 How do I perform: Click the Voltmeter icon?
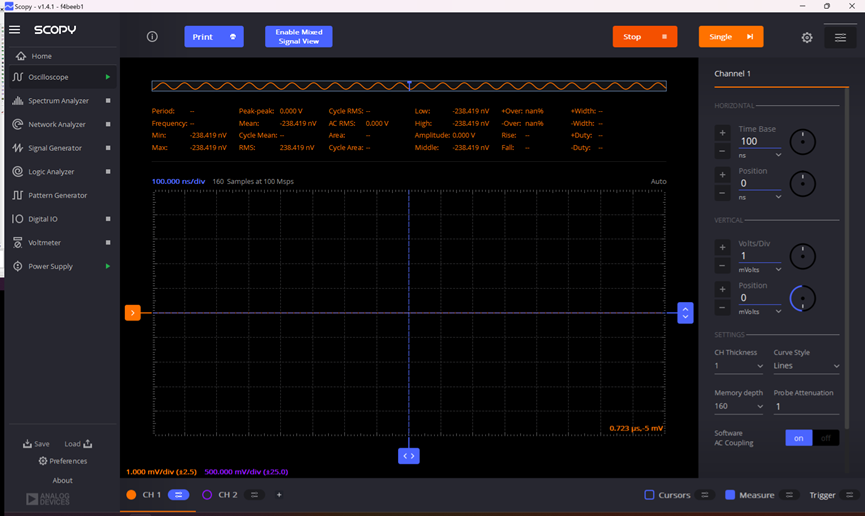click(18, 243)
